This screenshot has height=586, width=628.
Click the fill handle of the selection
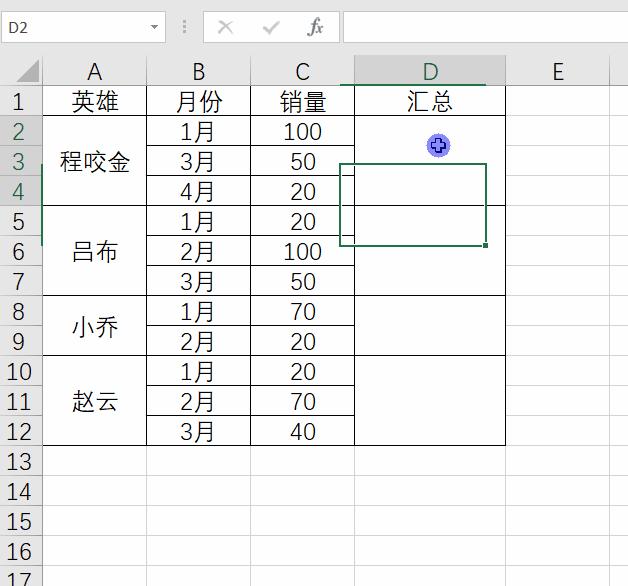point(485,245)
